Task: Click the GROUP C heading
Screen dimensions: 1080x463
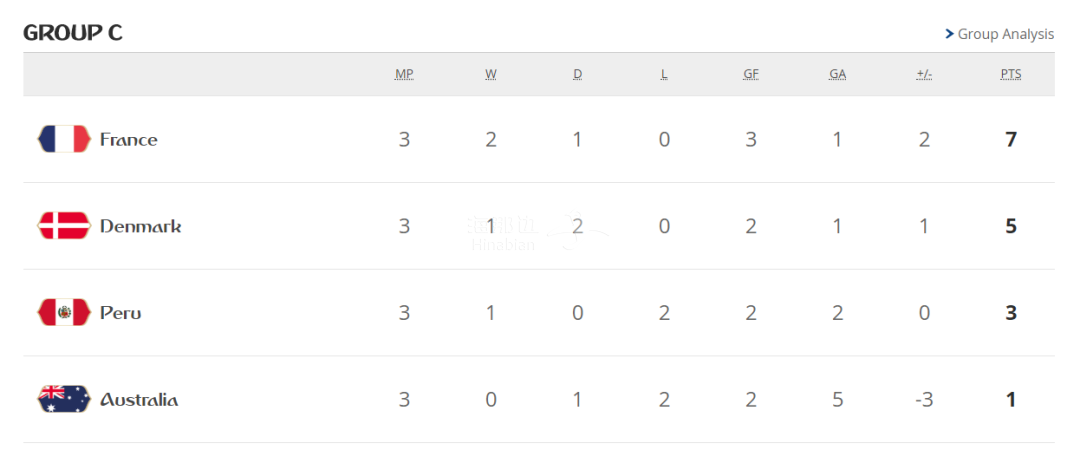Action: pos(73,32)
